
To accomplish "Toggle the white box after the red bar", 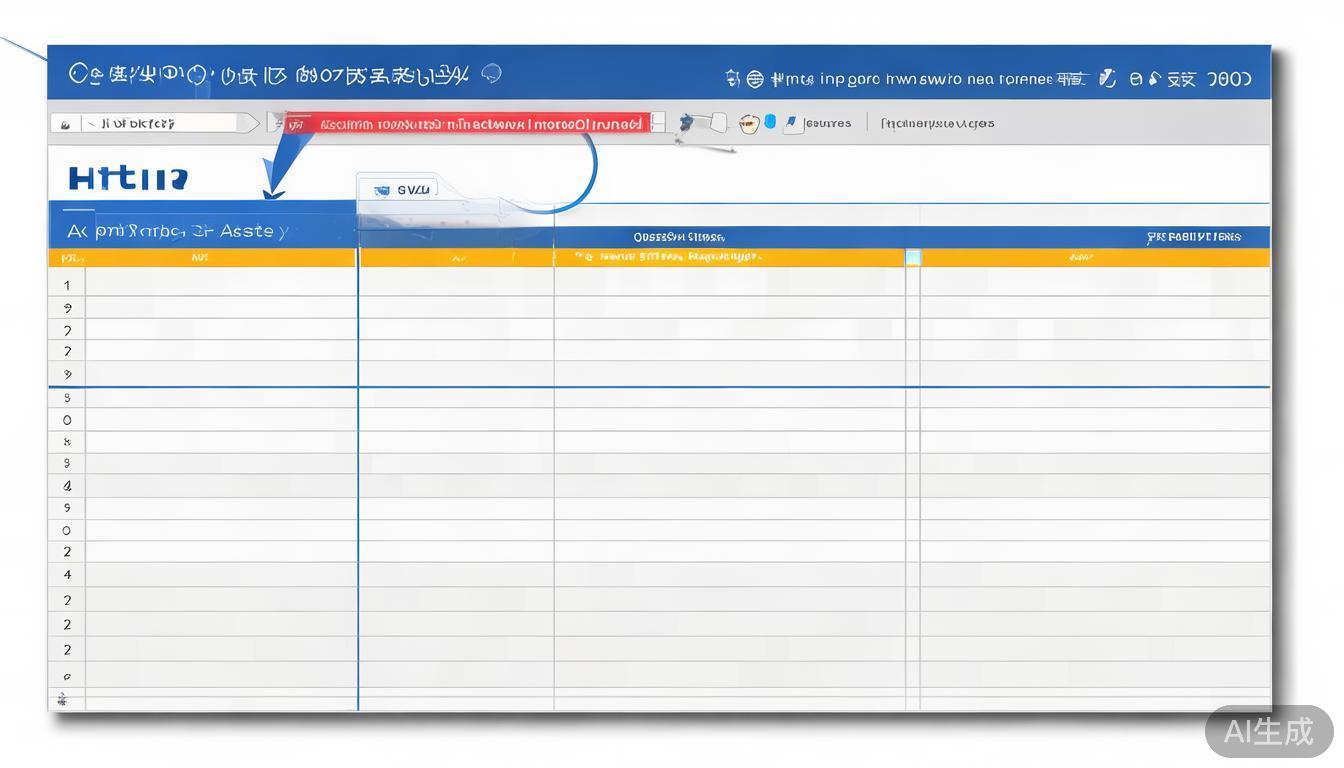I will (657, 123).
